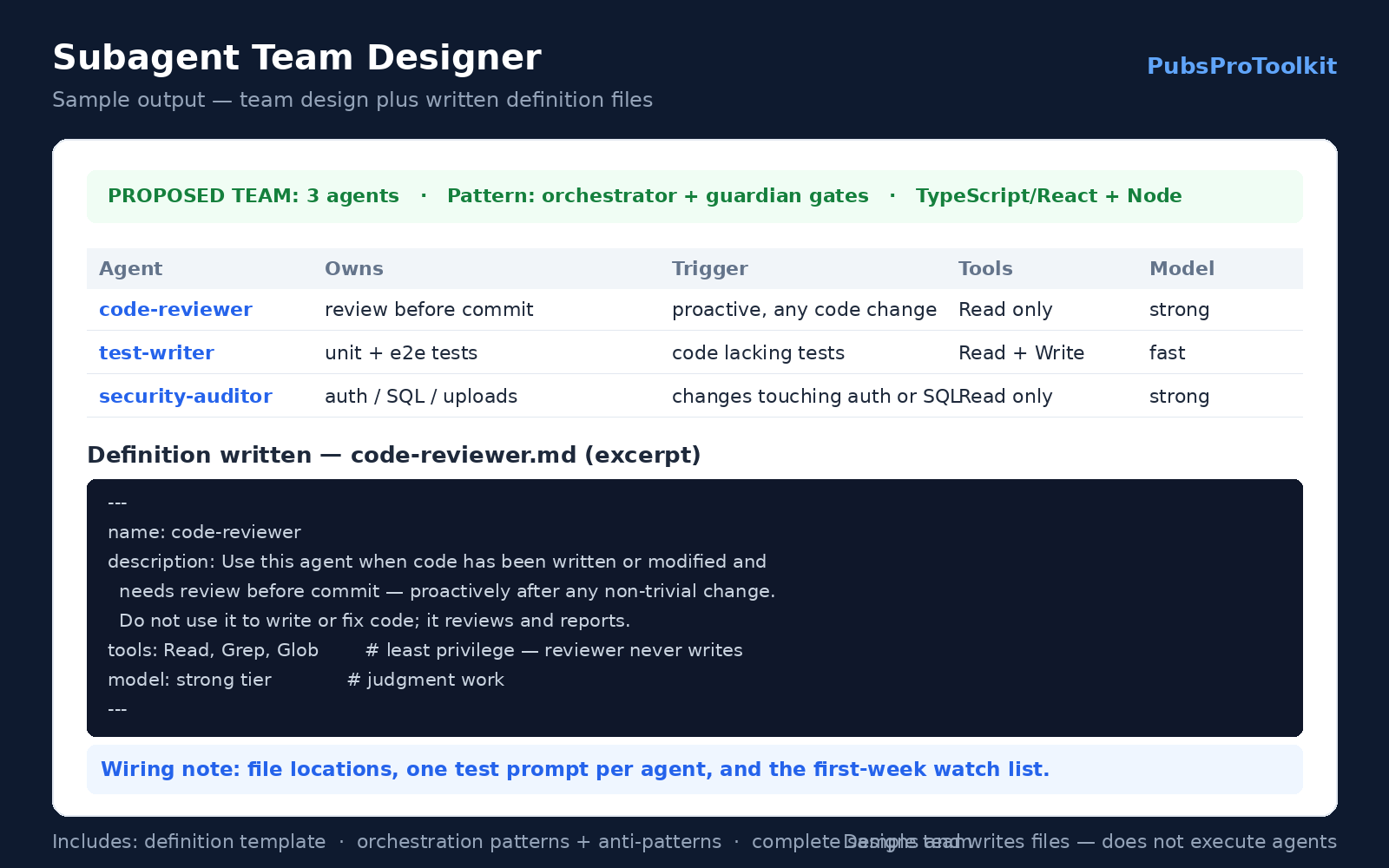The image size is (1389, 868).
Task: Select 'changes touching auth or SQL' cell
Action: (x=815, y=397)
